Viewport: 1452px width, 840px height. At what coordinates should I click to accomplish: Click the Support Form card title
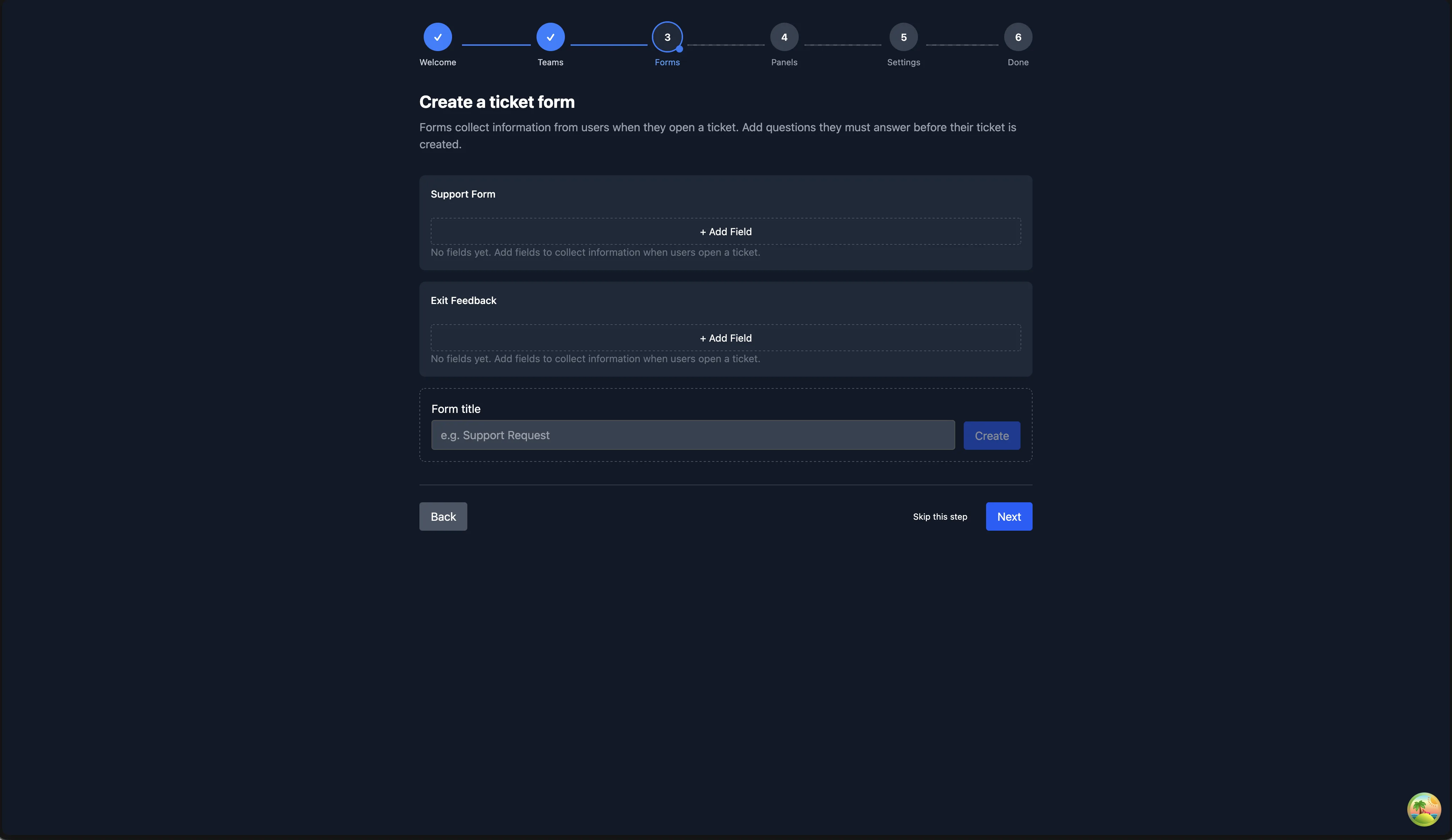pos(463,194)
